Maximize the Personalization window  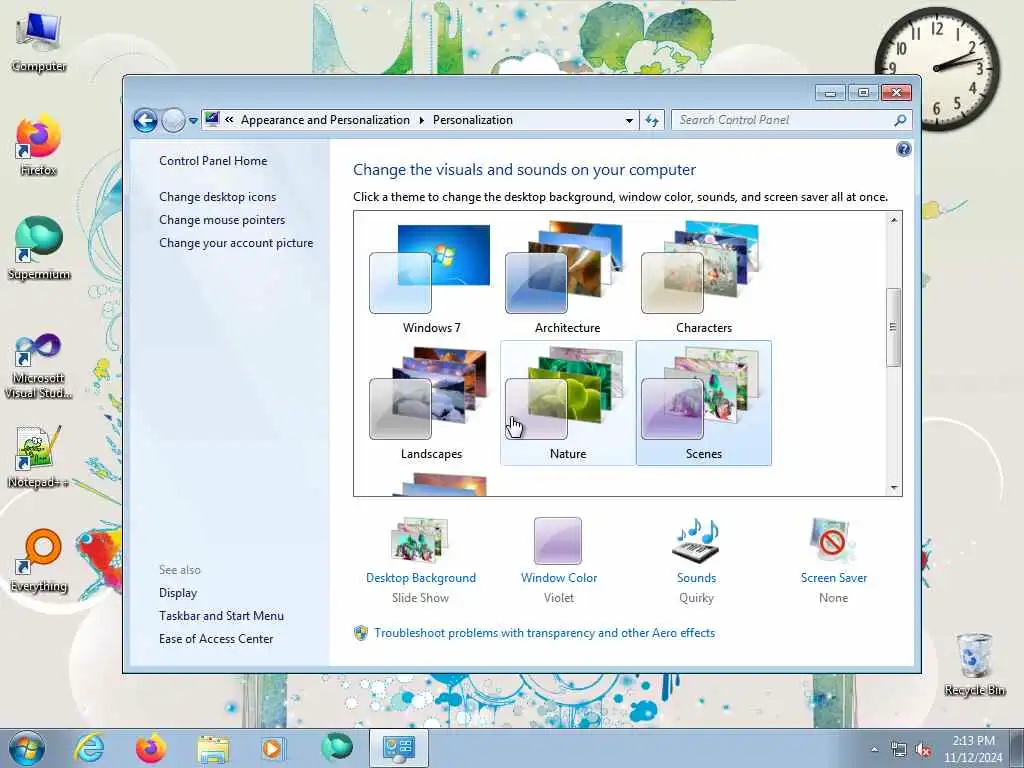point(863,93)
